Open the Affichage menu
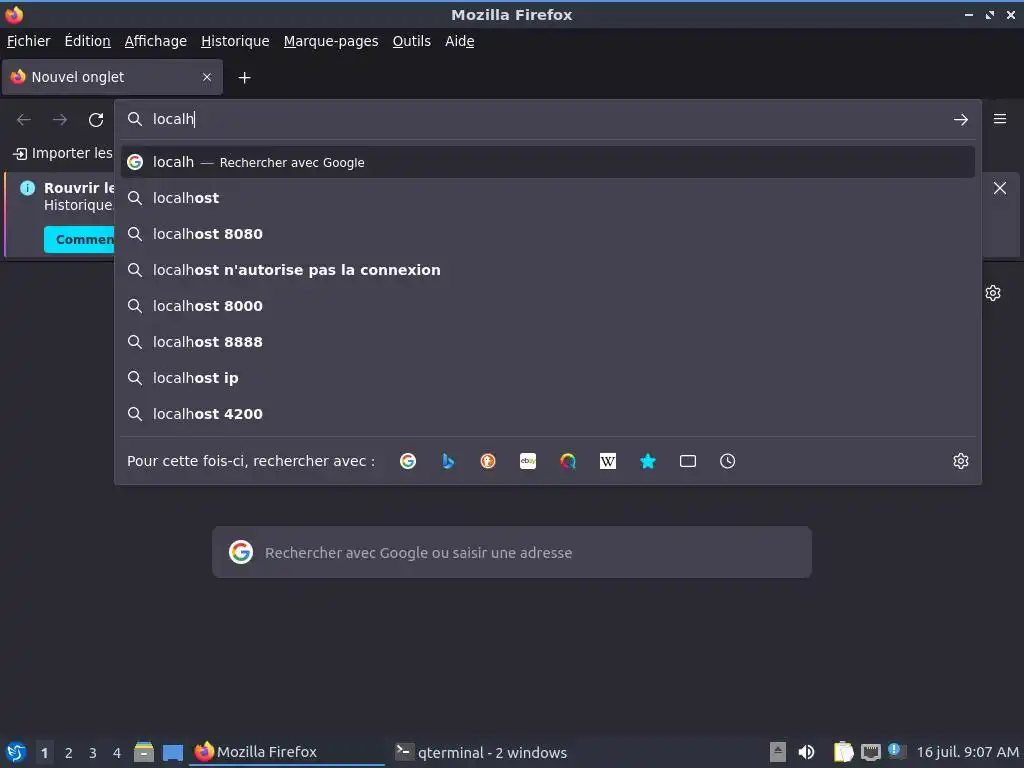1024x768 pixels. tap(155, 41)
